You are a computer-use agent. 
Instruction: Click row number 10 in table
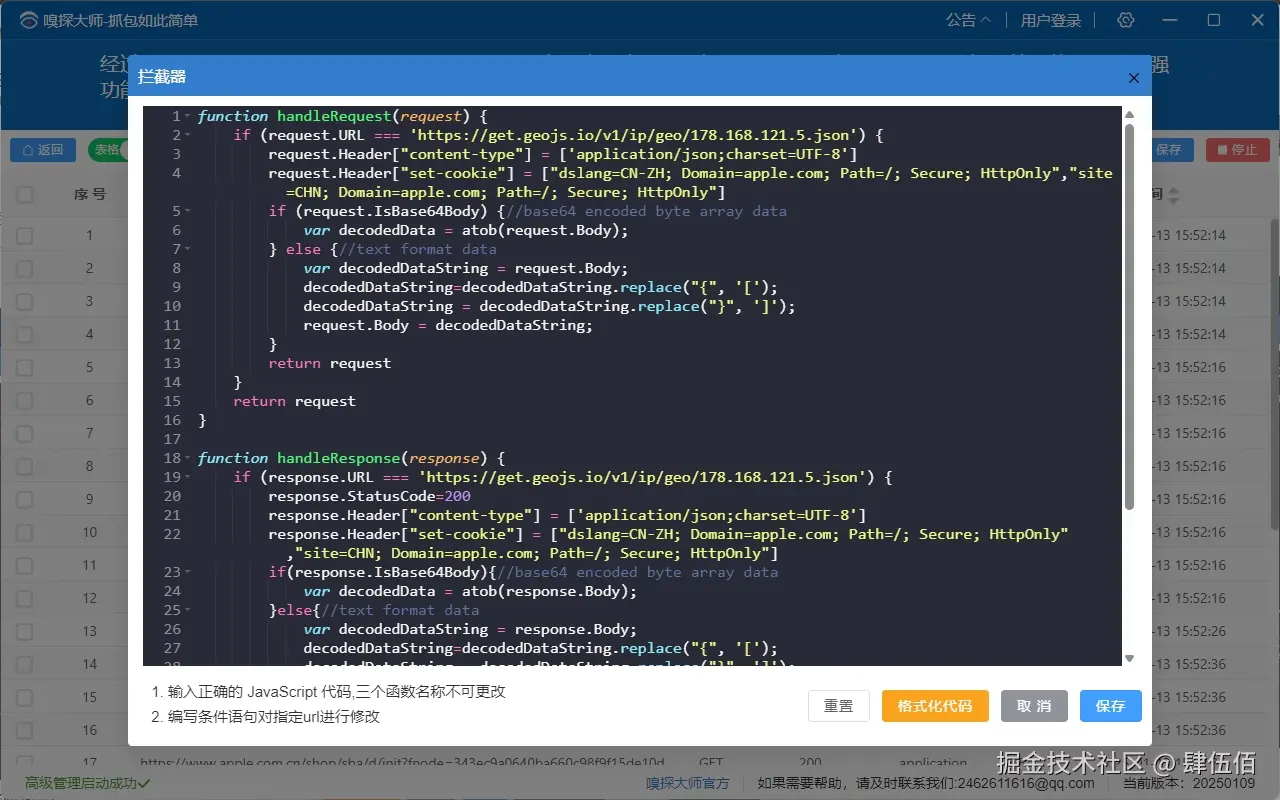[90, 533]
